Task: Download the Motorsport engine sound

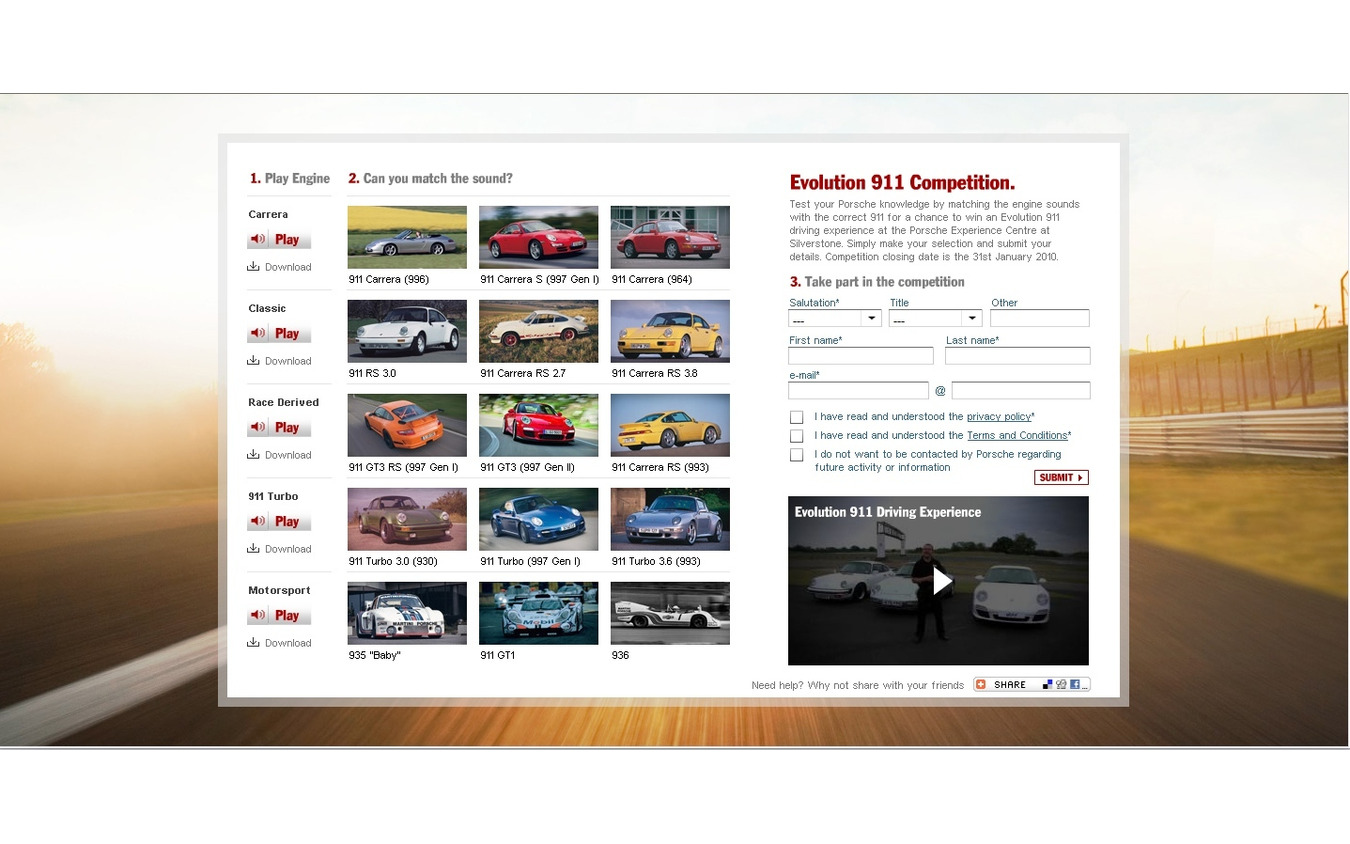Action: tap(279, 643)
